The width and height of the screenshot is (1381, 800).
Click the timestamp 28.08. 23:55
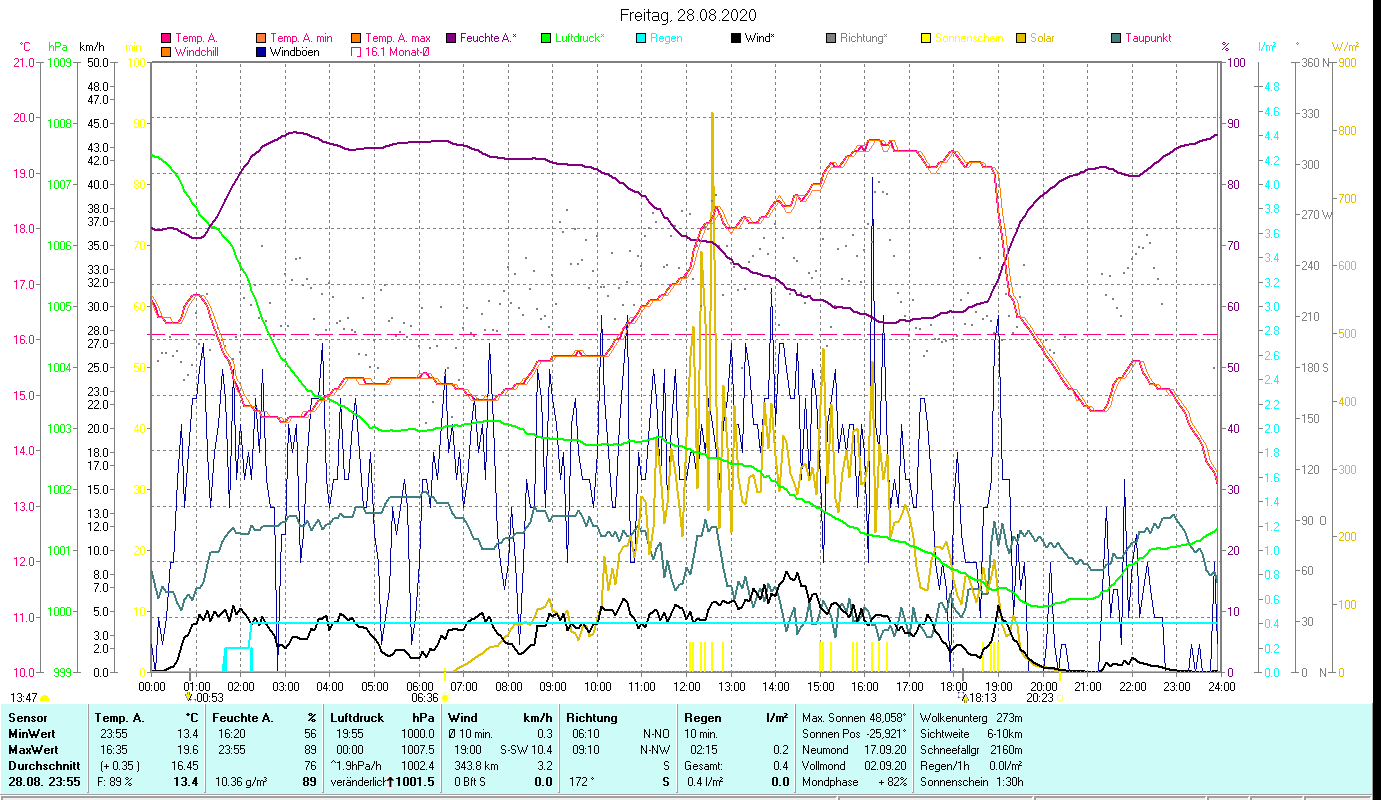click(x=45, y=782)
